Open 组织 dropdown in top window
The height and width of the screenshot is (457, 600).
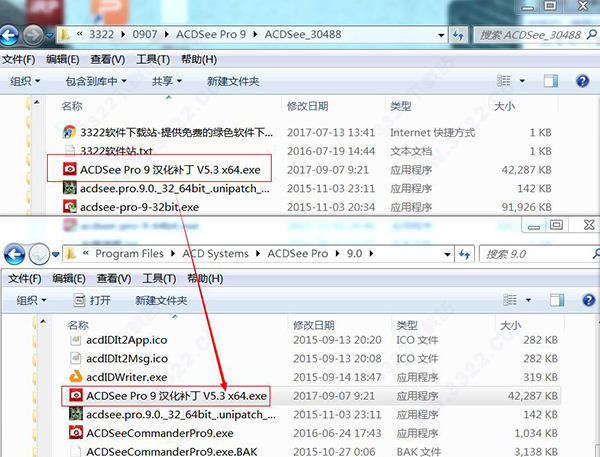coord(25,81)
